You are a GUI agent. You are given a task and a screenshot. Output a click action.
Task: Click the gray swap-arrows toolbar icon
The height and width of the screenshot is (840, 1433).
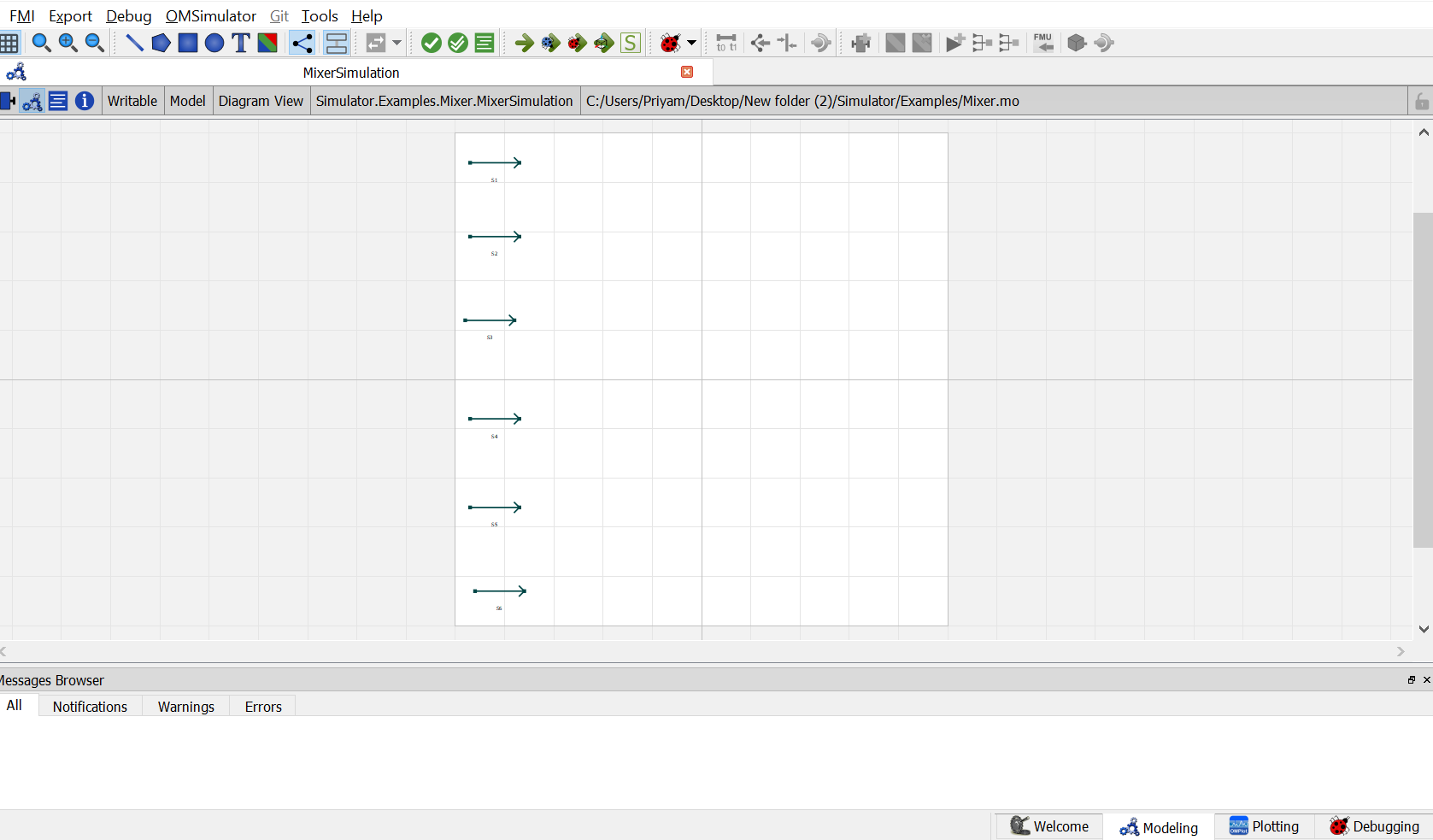coord(375,43)
